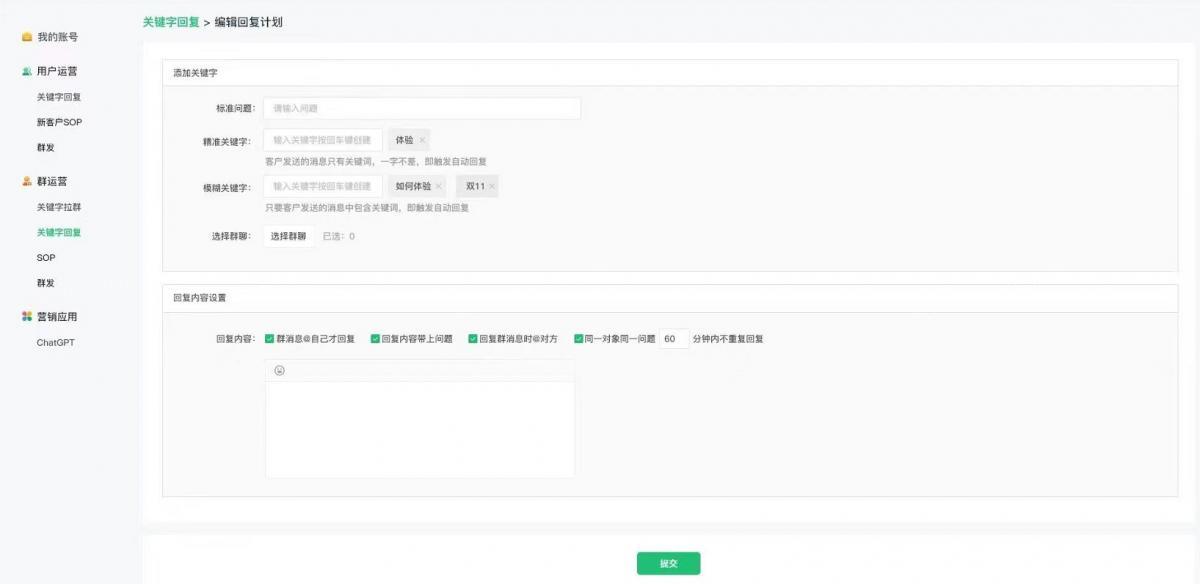Remove the 如何体验 keyword tag
Image resolution: width=1200 pixels, height=584 pixels.
click(438, 186)
